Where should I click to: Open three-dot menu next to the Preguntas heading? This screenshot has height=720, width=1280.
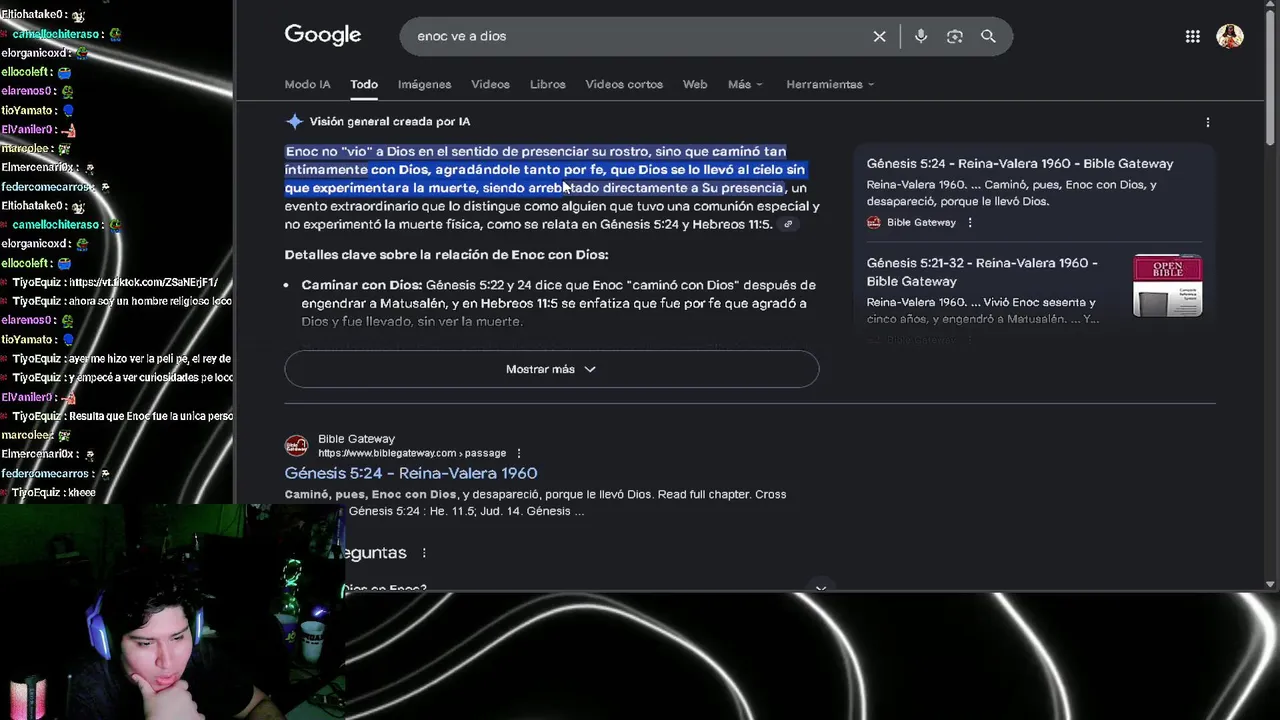(424, 553)
